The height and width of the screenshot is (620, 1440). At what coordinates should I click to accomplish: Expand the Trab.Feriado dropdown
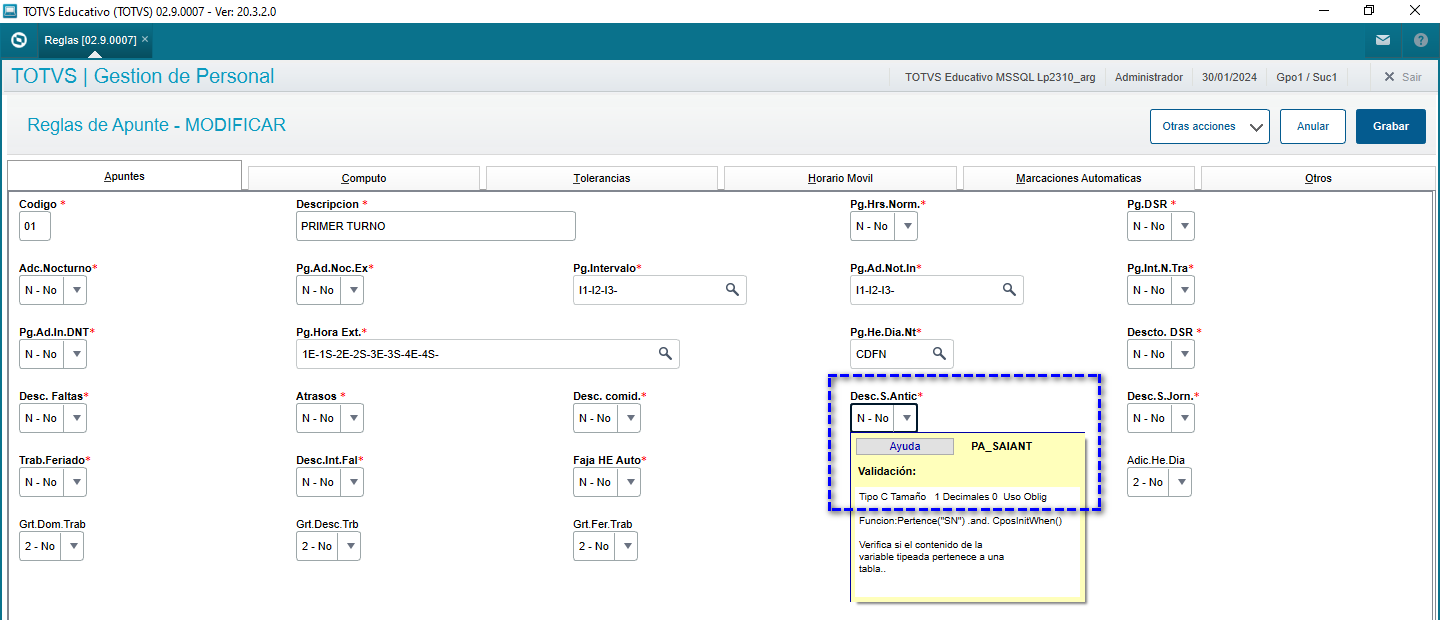(x=75, y=482)
